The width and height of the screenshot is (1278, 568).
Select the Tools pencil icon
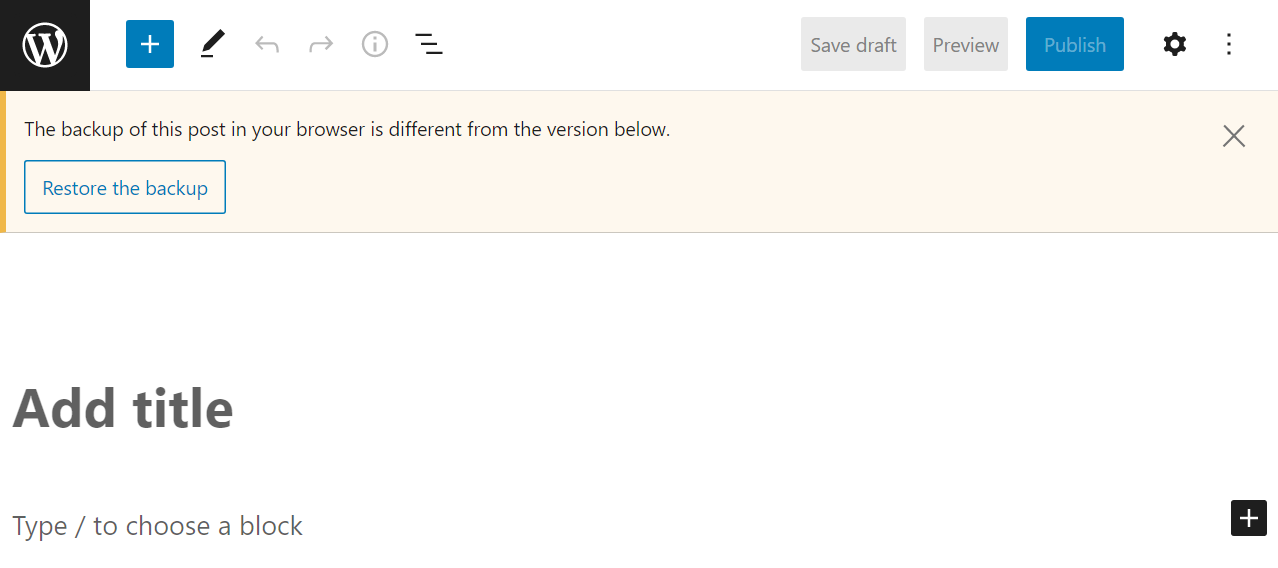(212, 44)
